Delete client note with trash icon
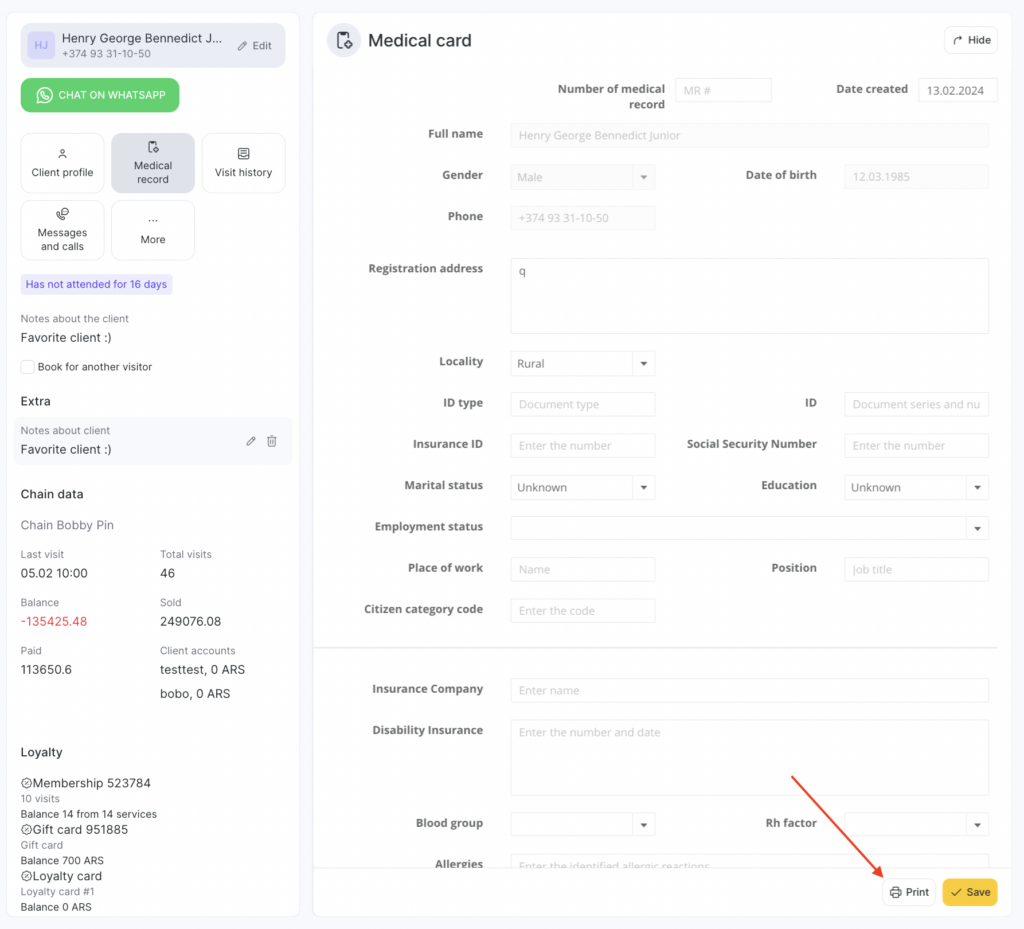The width and height of the screenshot is (1024, 929). pyautogui.click(x=272, y=441)
